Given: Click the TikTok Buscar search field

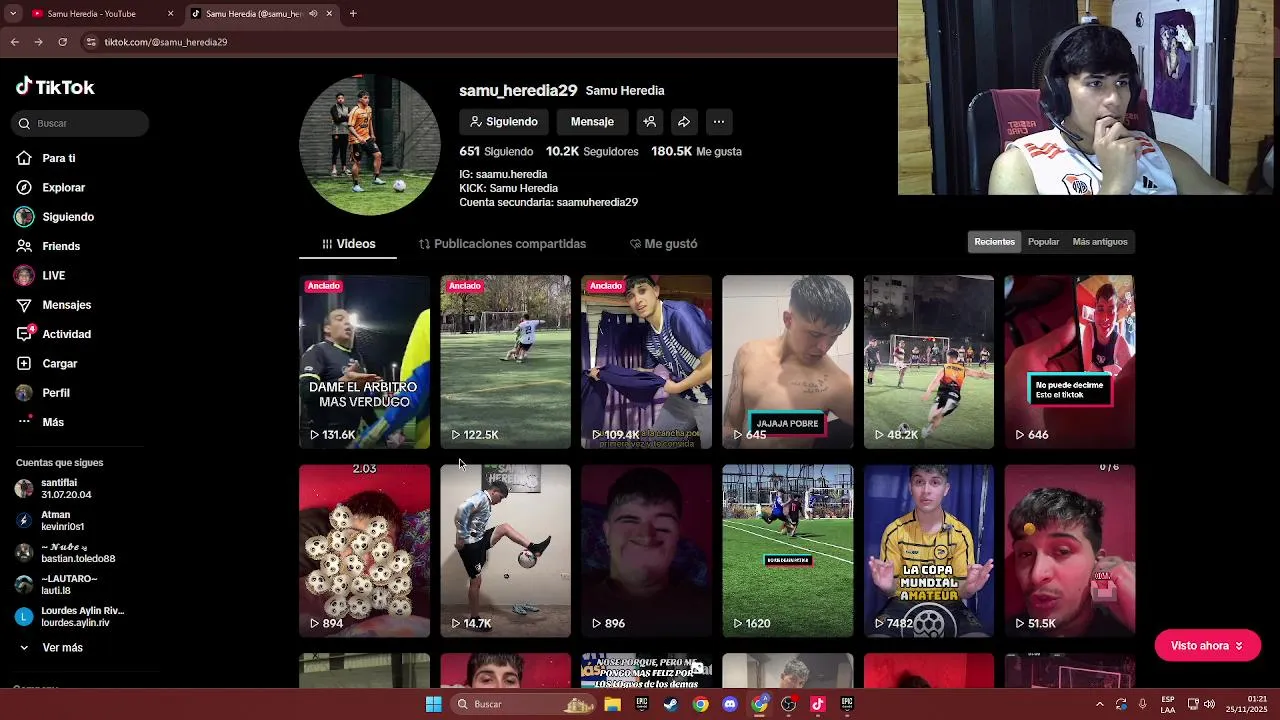Looking at the screenshot, I should 81,123.
